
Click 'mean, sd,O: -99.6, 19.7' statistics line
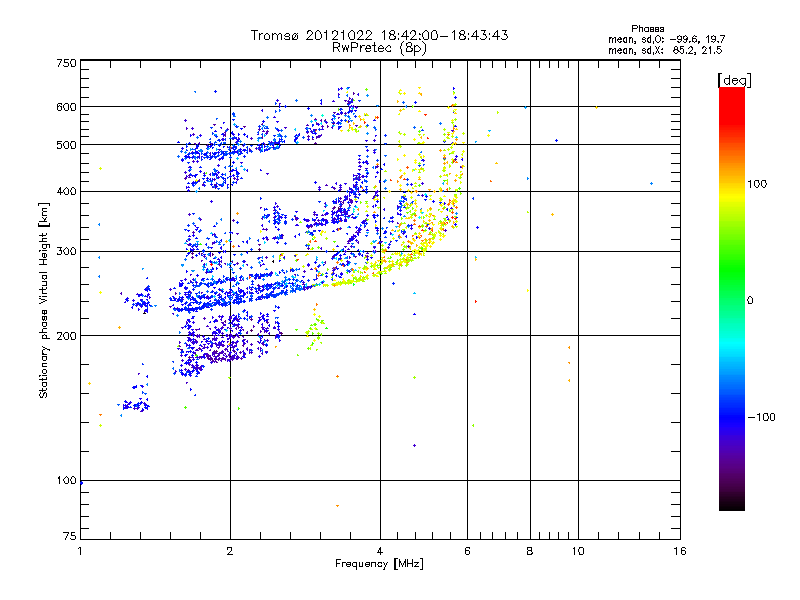pos(666,39)
